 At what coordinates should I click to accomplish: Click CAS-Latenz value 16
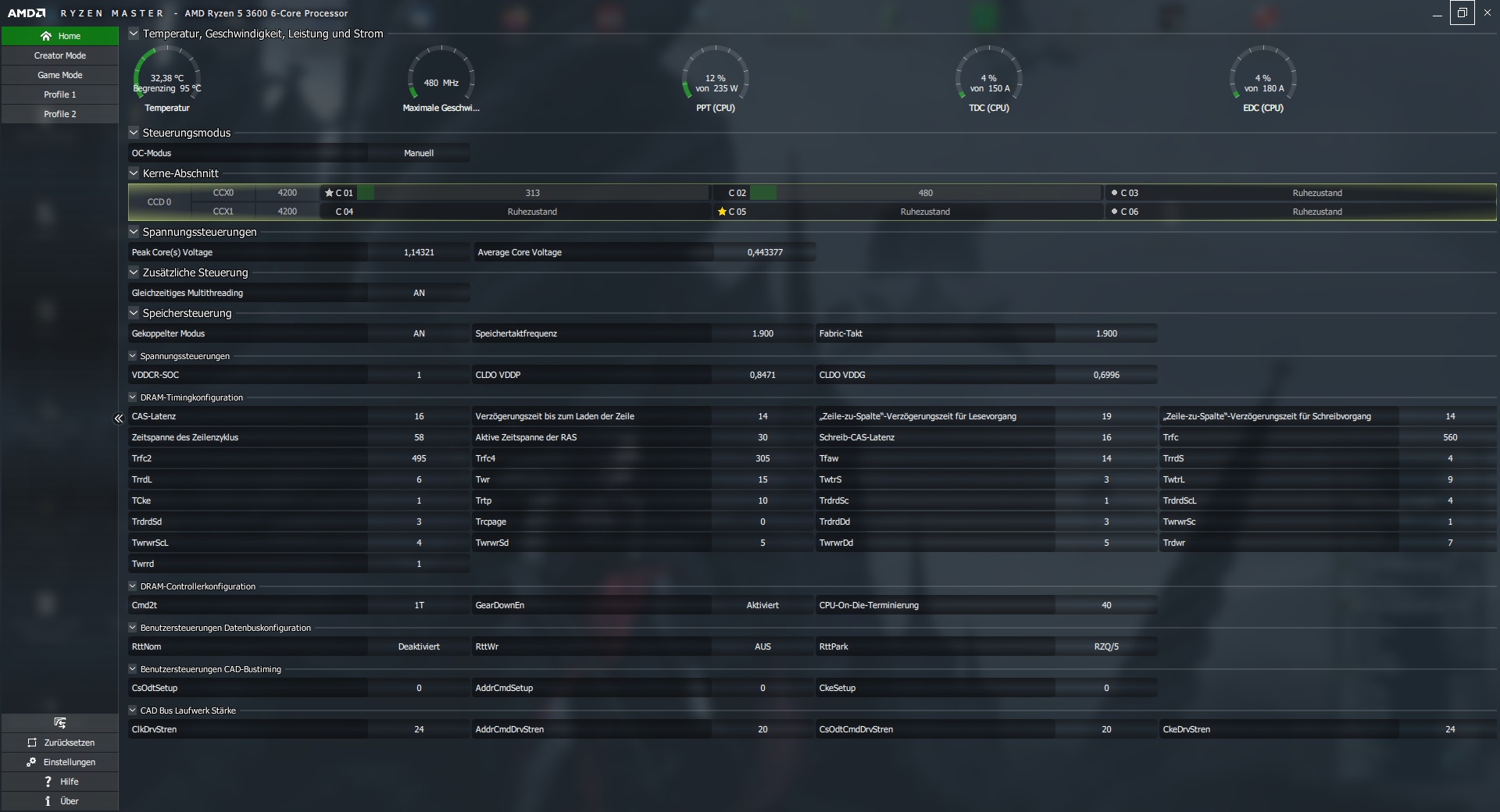(419, 416)
